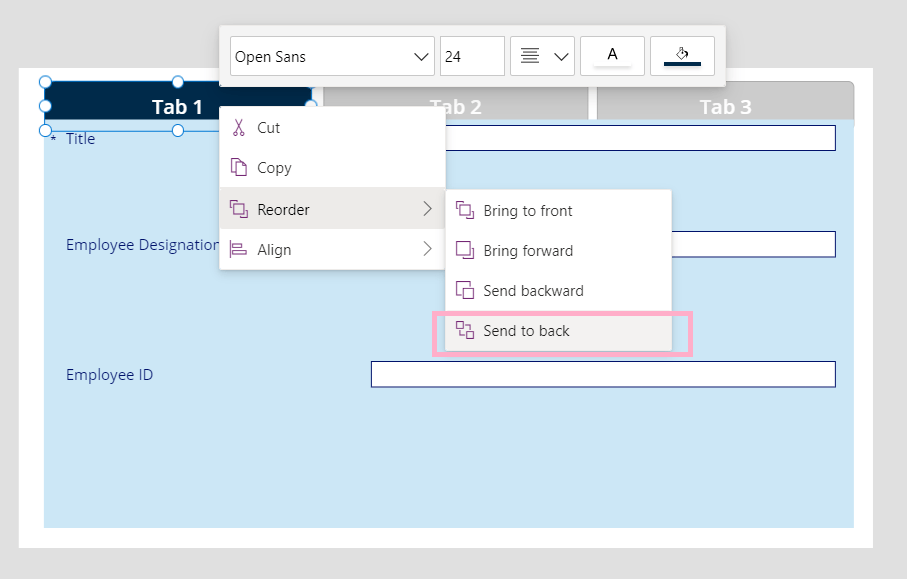Click the Cut scissors icon
This screenshot has height=579, width=907.
click(238, 127)
